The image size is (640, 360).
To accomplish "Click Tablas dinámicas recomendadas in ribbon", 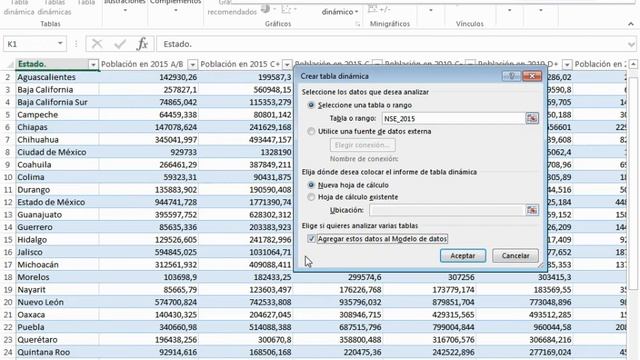I will (x=54, y=8).
